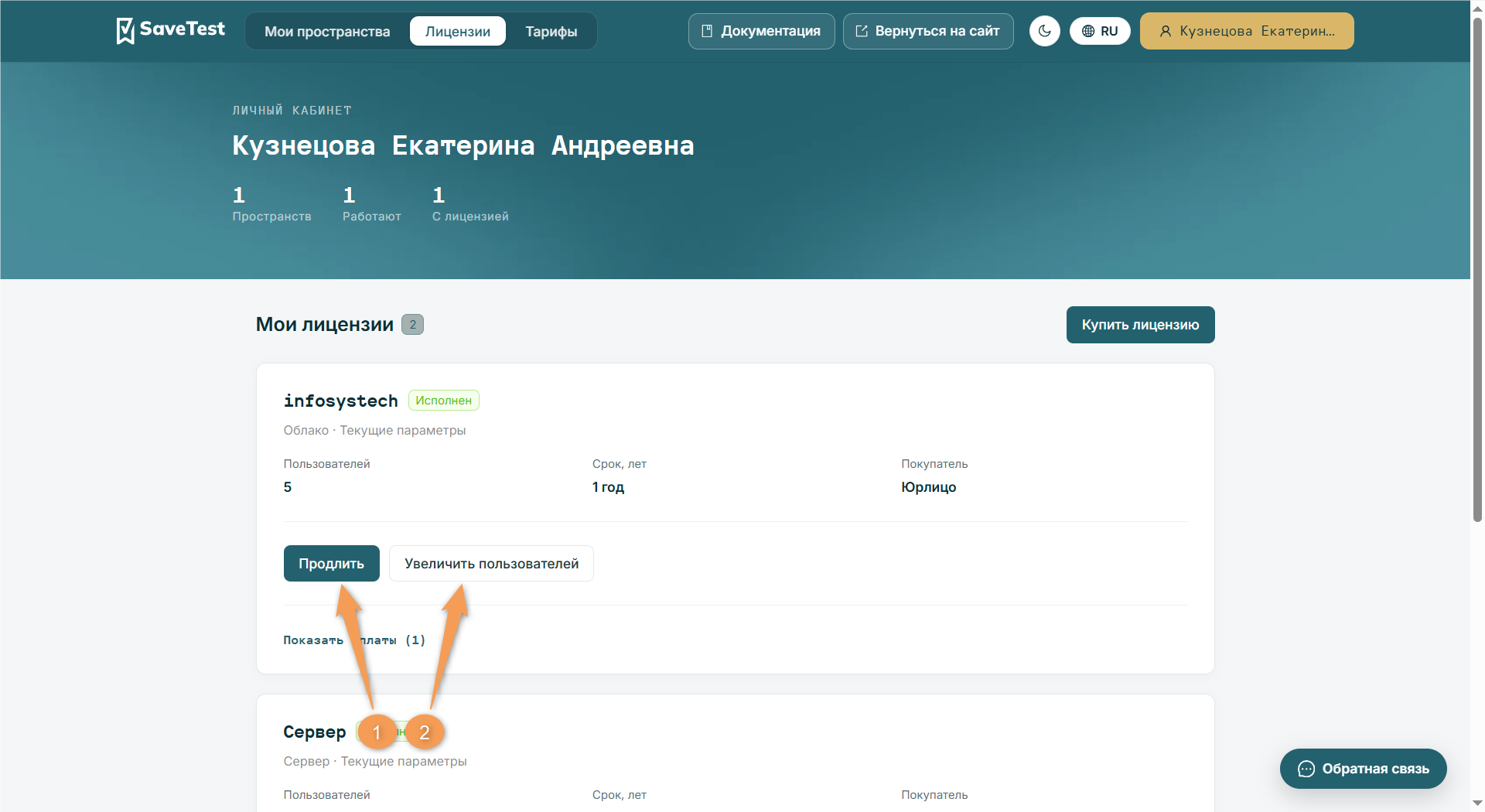Image resolution: width=1485 pixels, height=812 pixels.
Task: Click the Работают counter
Action: point(371,204)
